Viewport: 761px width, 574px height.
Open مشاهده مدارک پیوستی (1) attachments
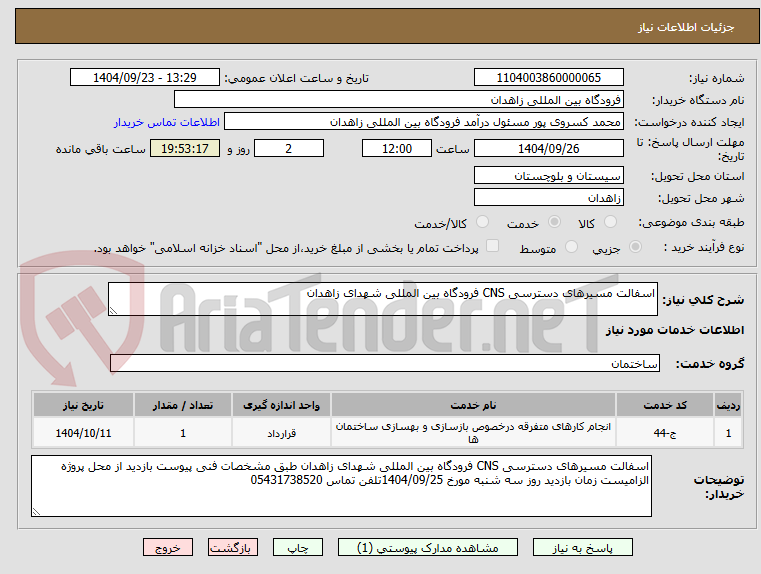coord(427,547)
